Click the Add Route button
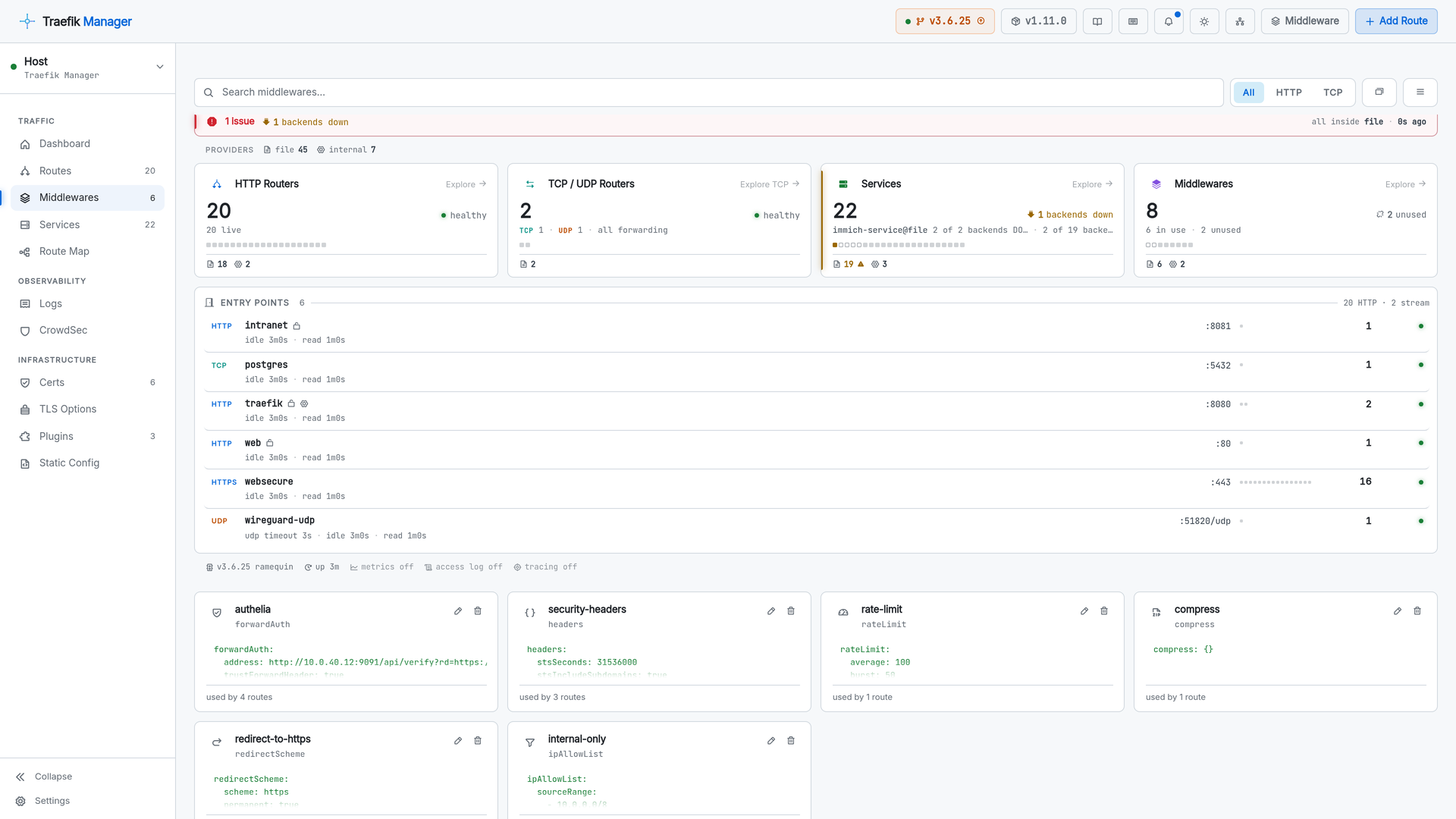Viewport: 1456px width, 819px height. (1396, 21)
